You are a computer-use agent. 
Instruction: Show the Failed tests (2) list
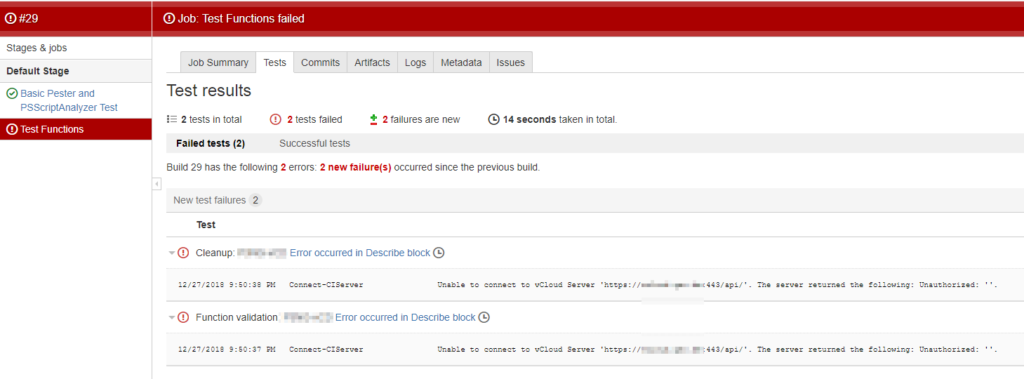click(210, 144)
